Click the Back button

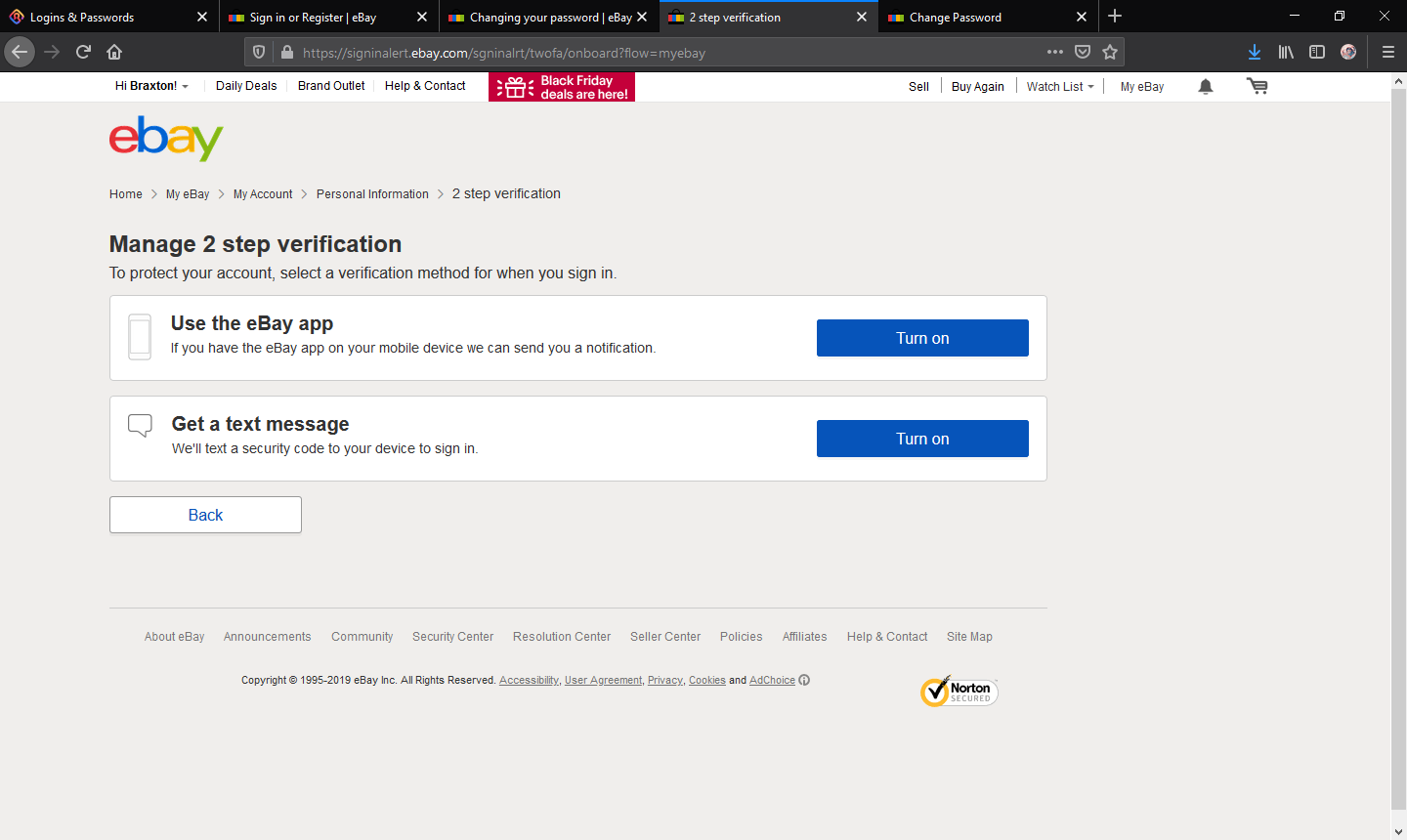(x=205, y=515)
